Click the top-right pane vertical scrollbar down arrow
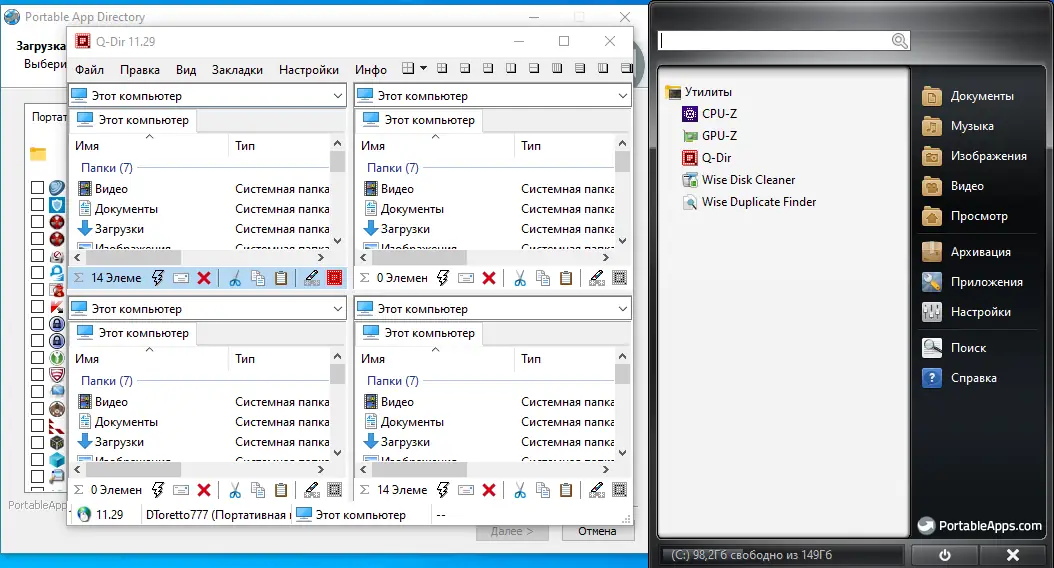The width and height of the screenshot is (1054, 568). 622,241
